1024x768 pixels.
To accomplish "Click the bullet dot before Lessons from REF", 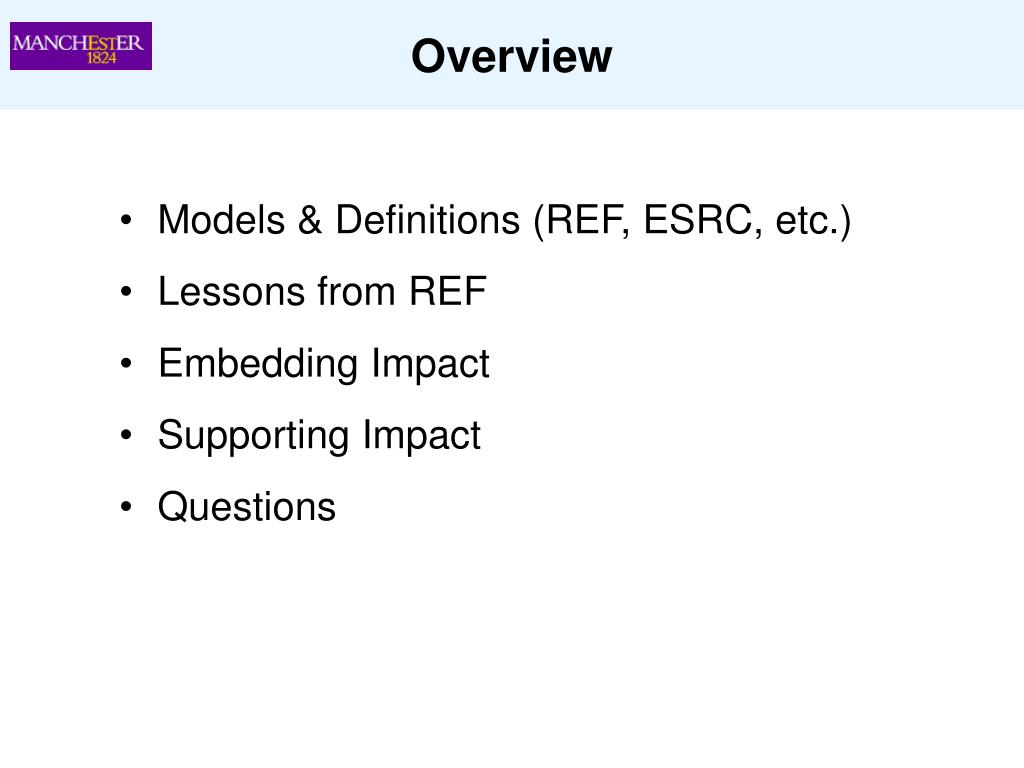I will coord(126,292).
